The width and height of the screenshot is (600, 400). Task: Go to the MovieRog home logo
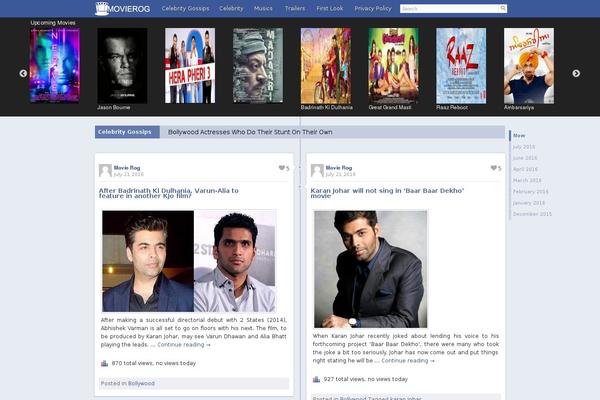(122, 8)
